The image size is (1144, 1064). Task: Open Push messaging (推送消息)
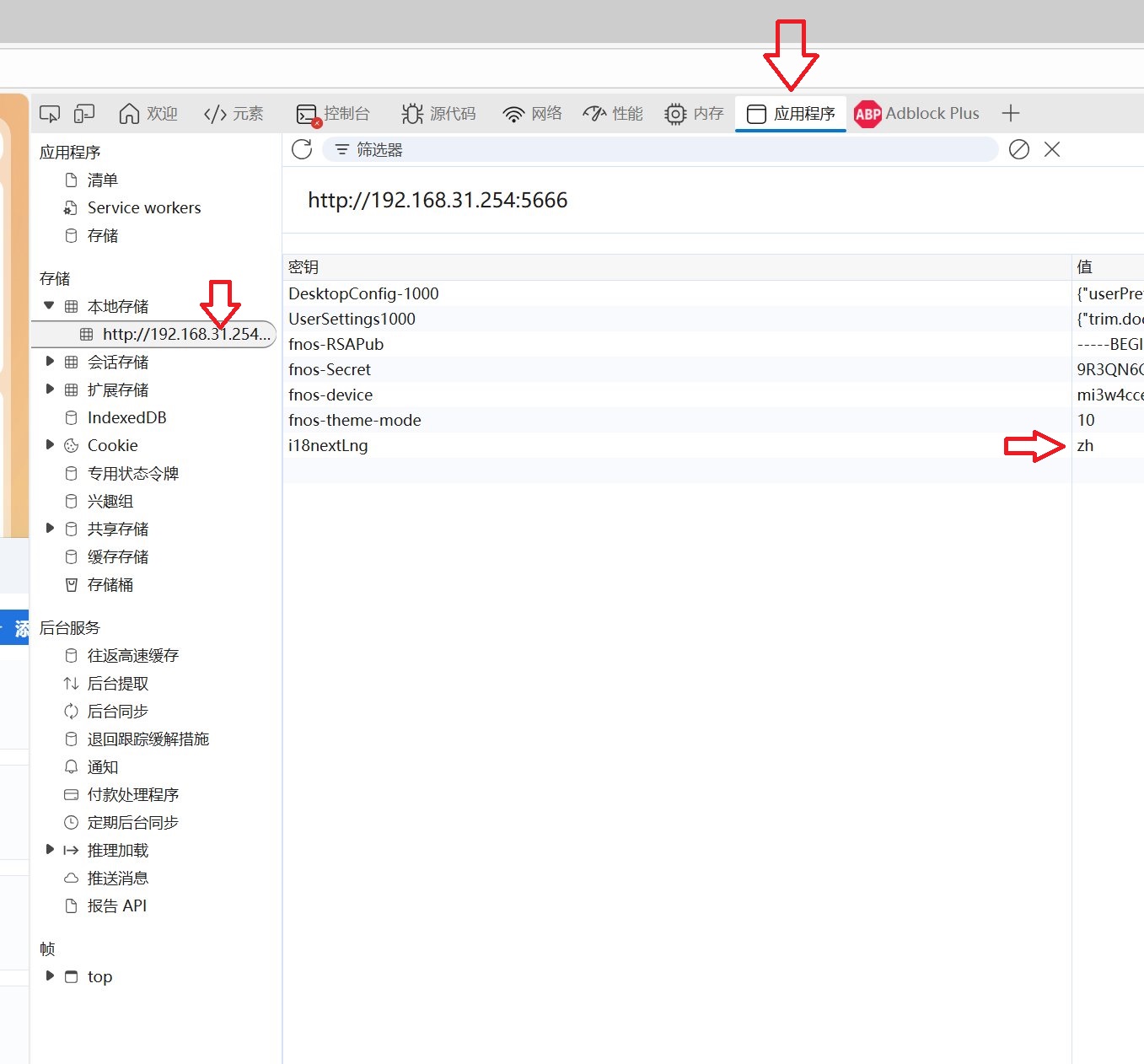tap(117, 879)
